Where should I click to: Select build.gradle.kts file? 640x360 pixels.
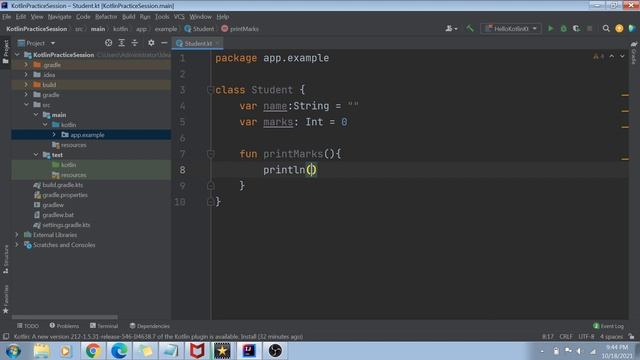58,185
